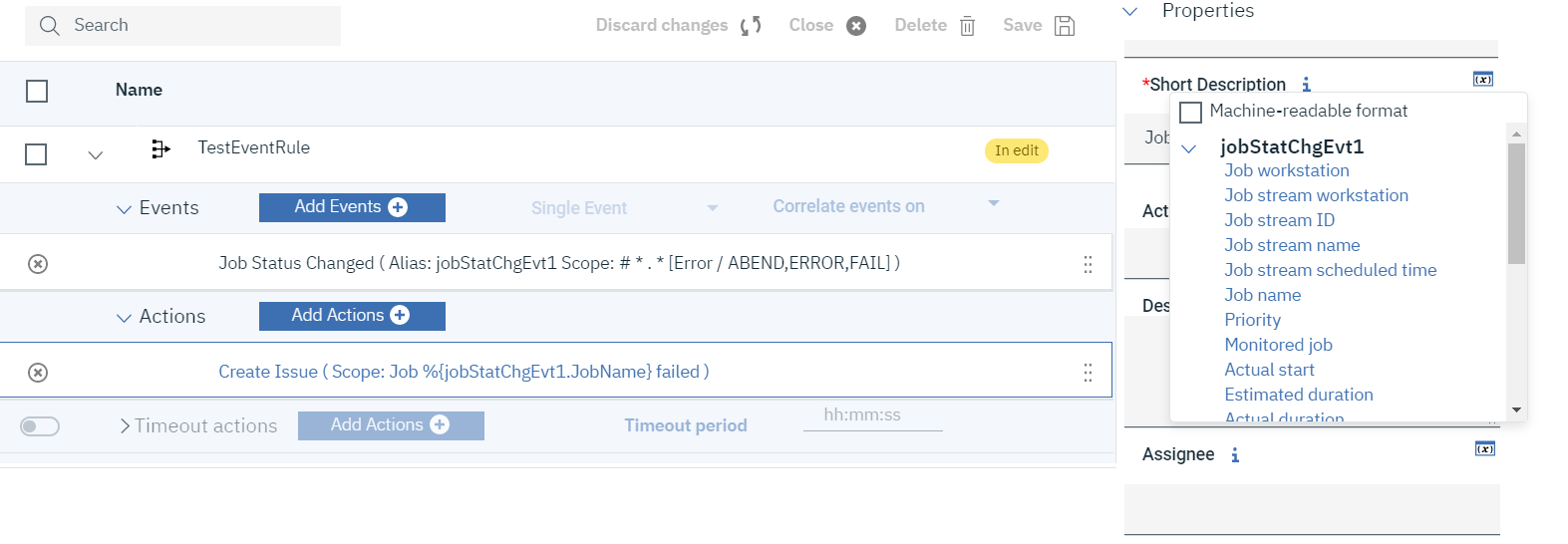Image resolution: width=1568 pixels, height=544 pixels.
Task: Click the Save floppy disk icon
Action: tap(1065, 26)
